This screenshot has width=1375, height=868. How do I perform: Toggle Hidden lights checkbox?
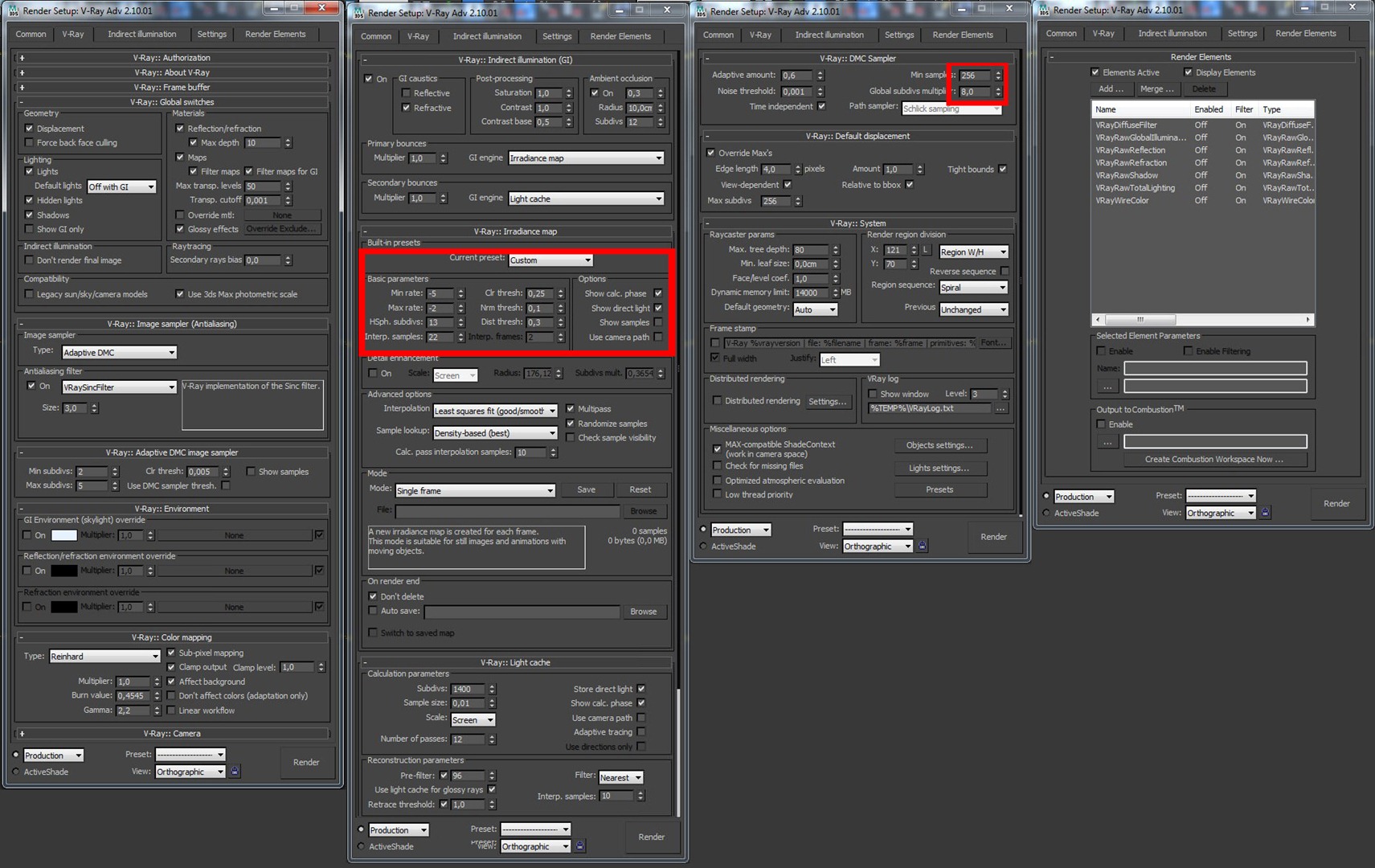29,200
